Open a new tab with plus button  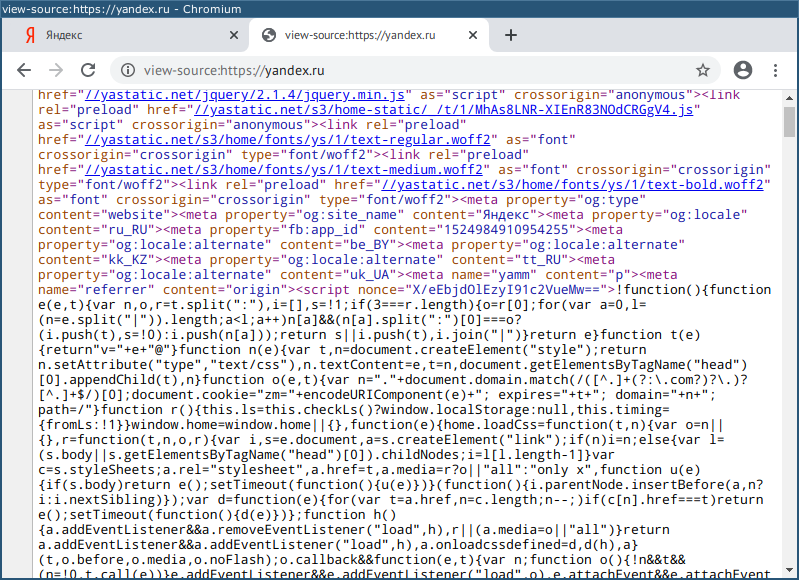(x=511, y=35)
